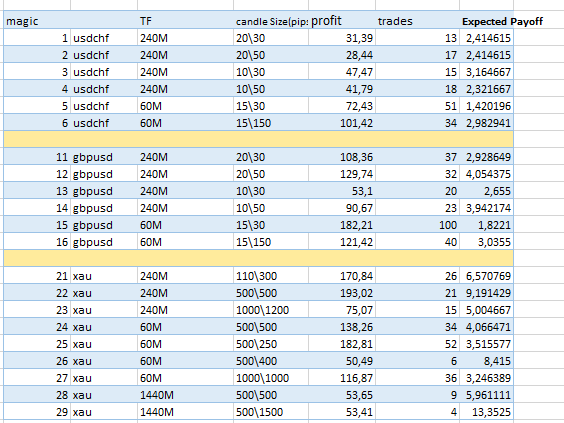Image resolution: width=564 pixels, height=423 pixels.
Task: Click profit value 193,02
Action: 342,293
